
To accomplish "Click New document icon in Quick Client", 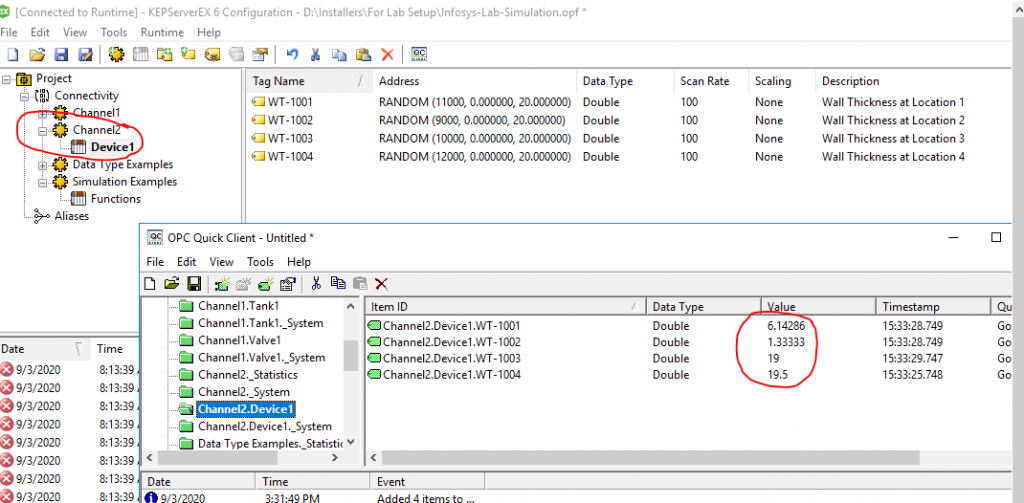I will 150,284.
